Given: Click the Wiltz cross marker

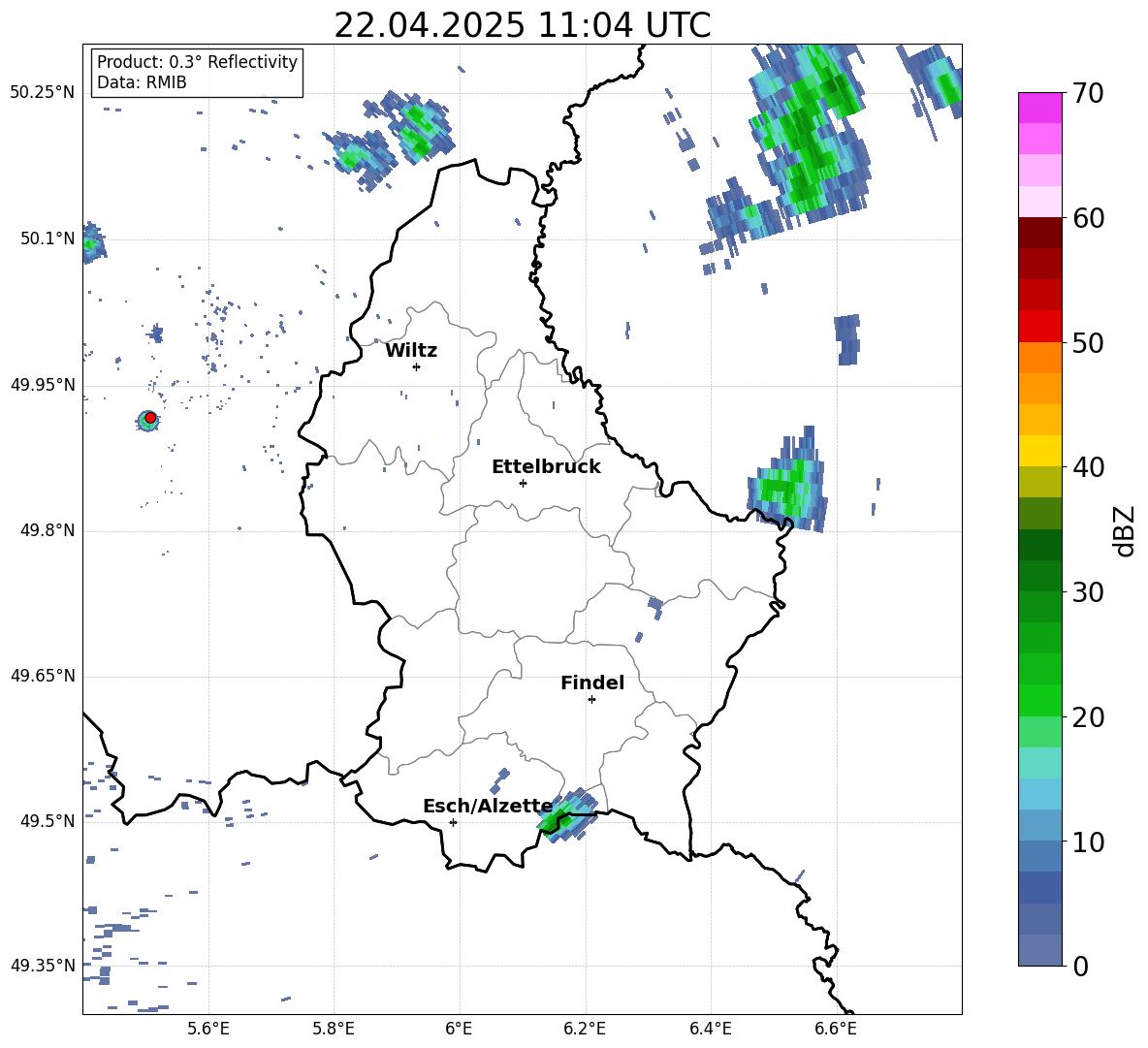Looking at the screenshot, I should click(416, 366).
